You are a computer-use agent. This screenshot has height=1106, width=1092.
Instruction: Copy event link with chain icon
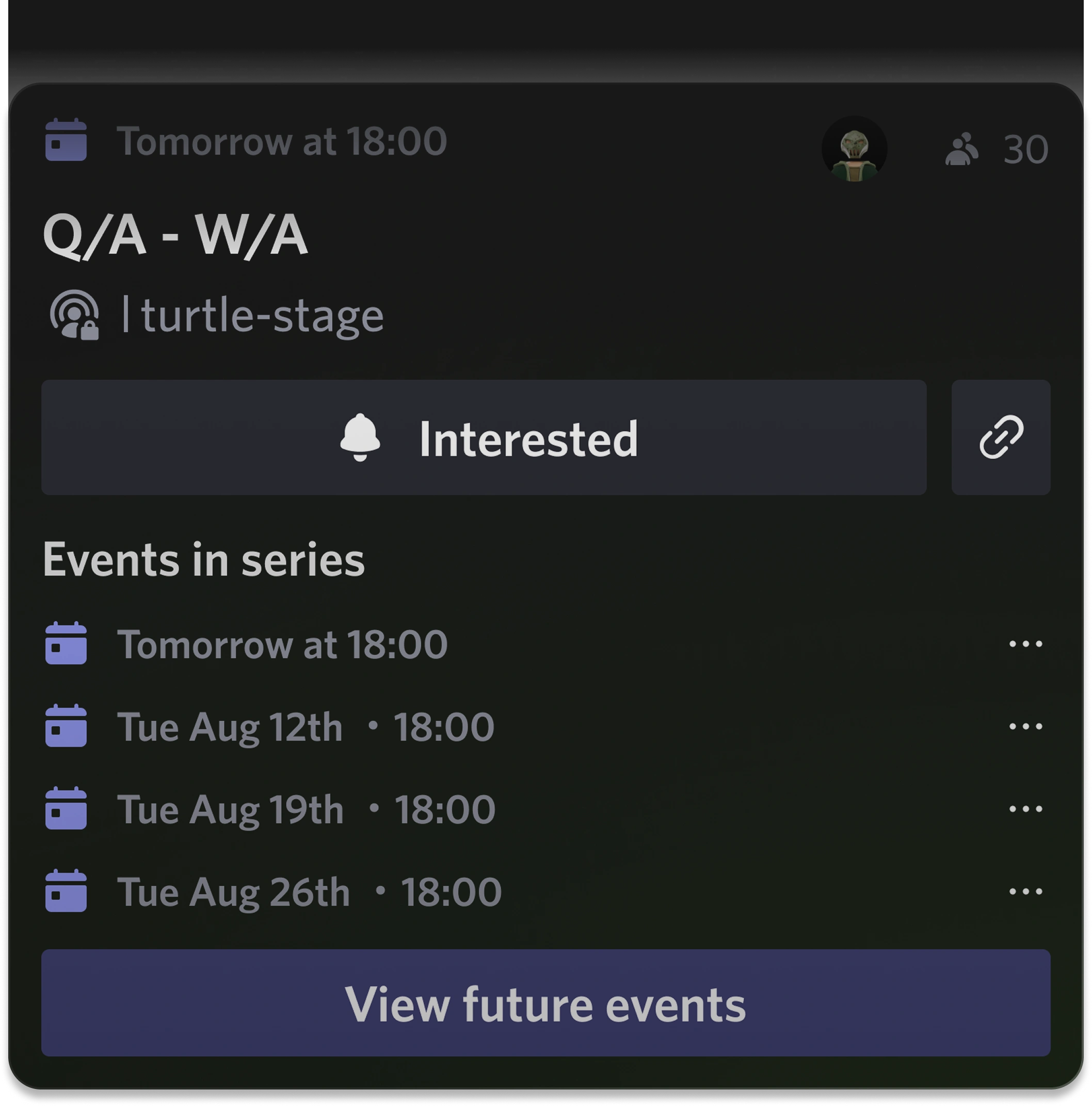coord(1000,437)
